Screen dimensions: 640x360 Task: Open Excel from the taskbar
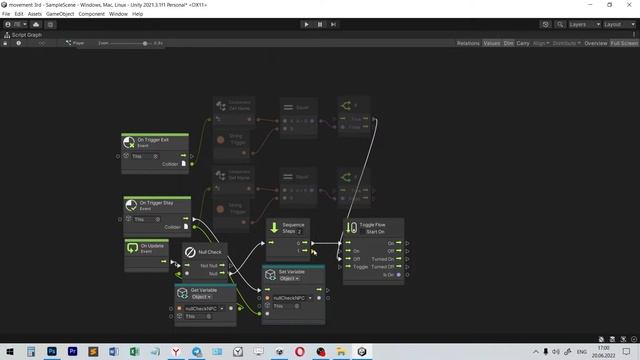pyautogui.click(x=134, y=351)
